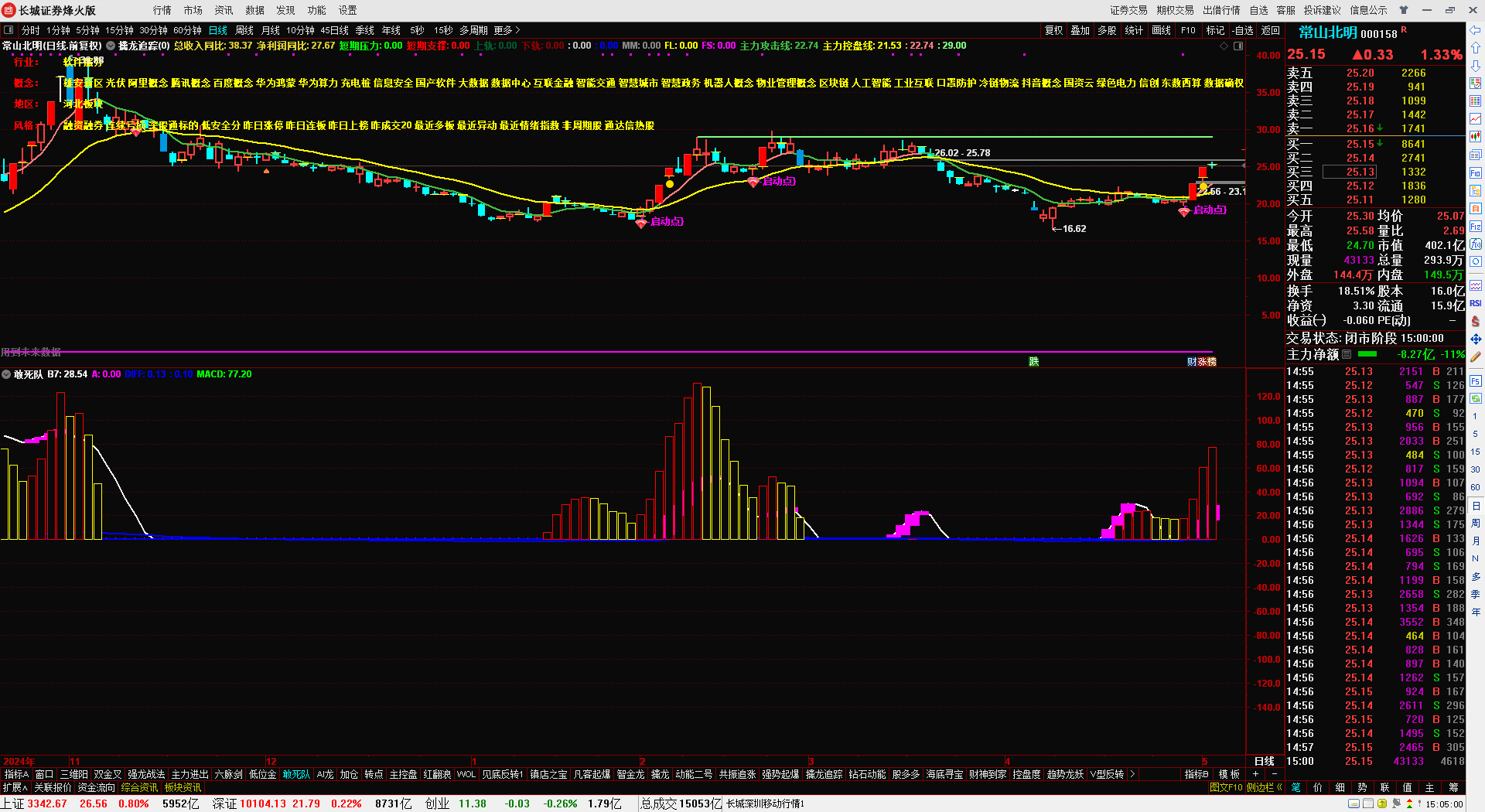Select the 主力进出 indicator tab
This screenshot has width=1485, height=812.
tap(190, 774)
